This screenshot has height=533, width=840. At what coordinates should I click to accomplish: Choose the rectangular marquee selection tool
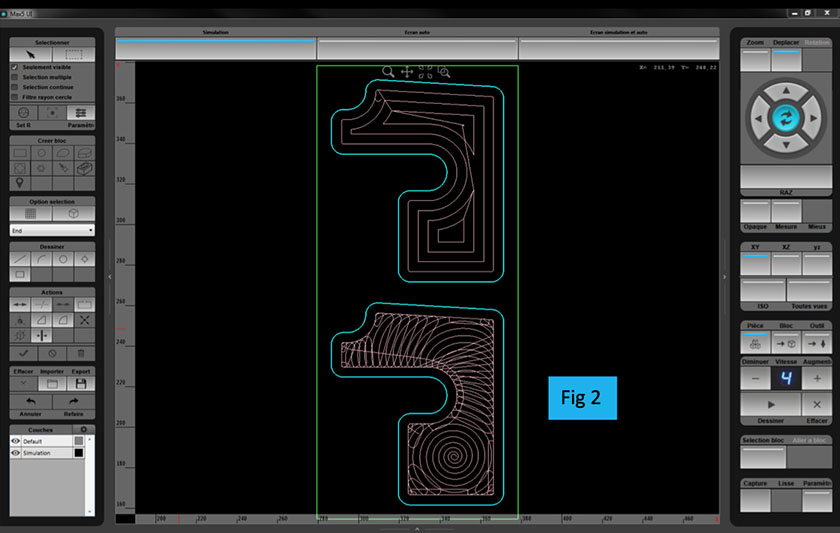(x=74, y=54)
